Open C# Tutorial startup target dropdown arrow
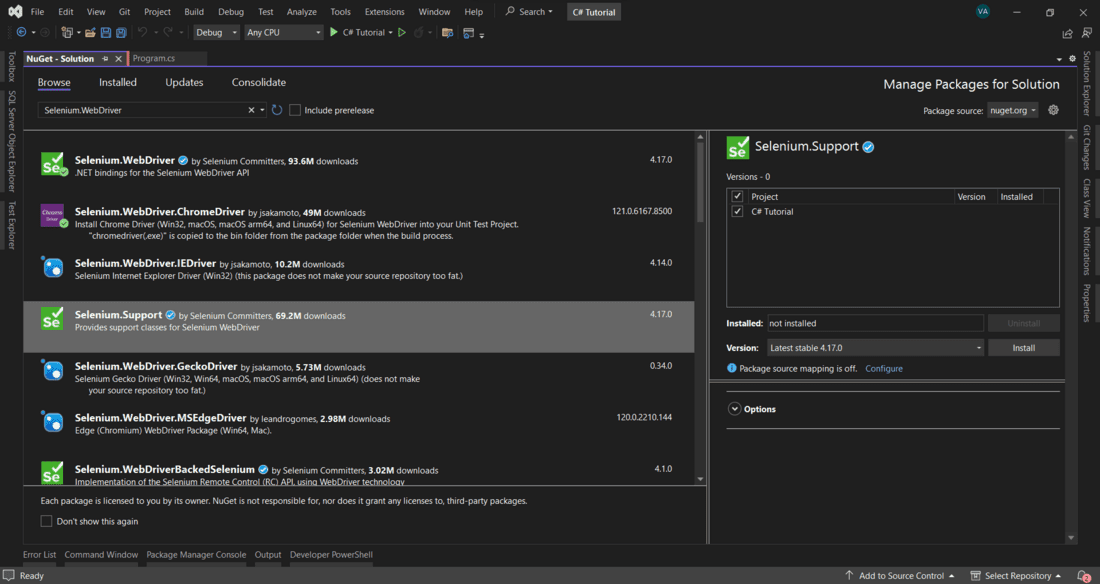Image resolution: width=1100 pixels, height=584 pixels. [390, 32]
